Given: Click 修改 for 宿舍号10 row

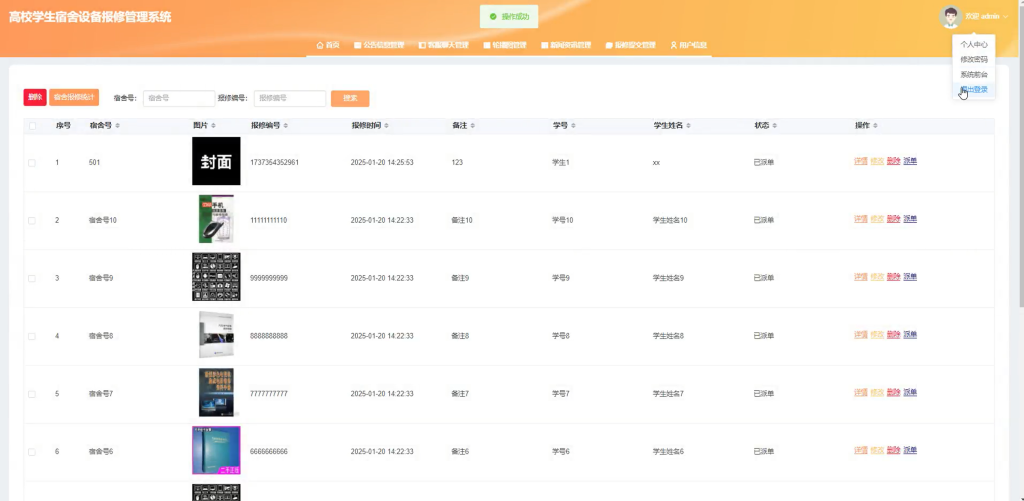Looking at the screenshot, I should (x=877, y=219).
